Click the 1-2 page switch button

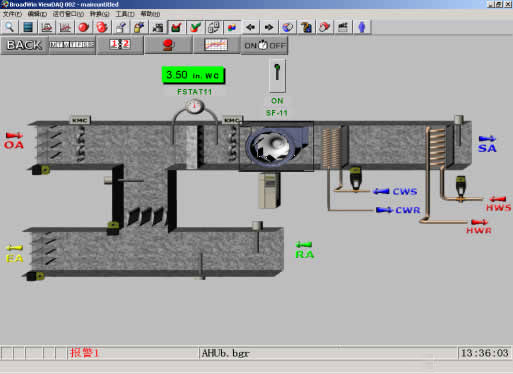pos(120,45)
